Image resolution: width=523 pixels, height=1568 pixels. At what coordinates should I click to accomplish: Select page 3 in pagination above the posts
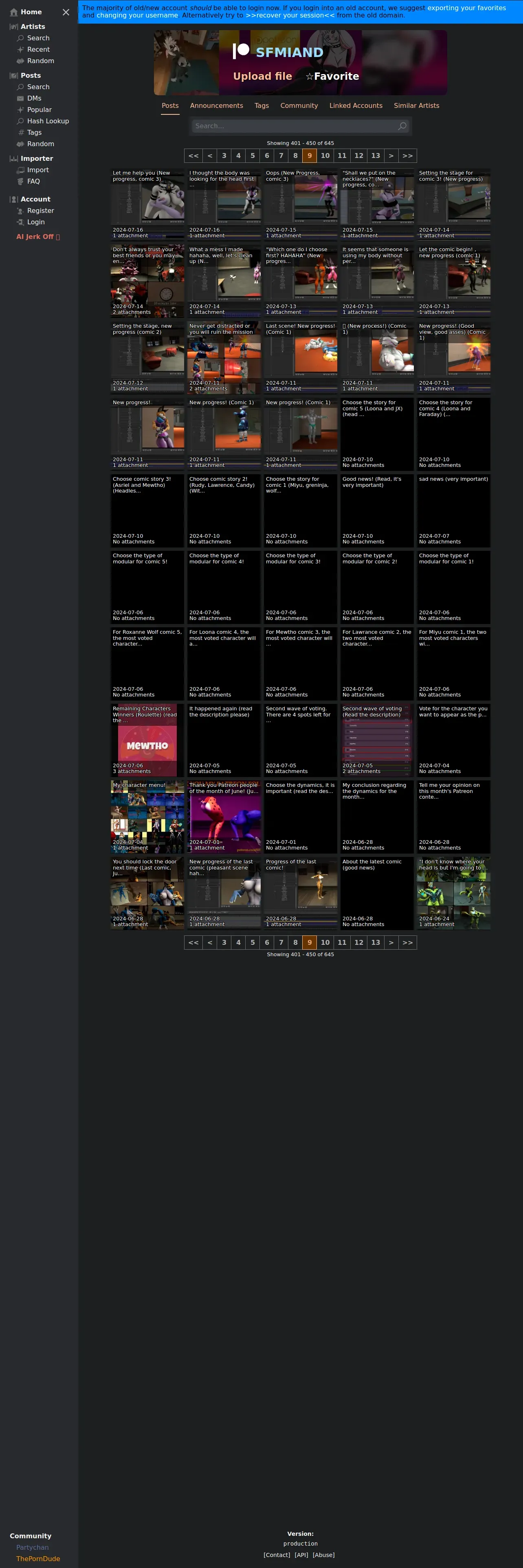tap(224, 156)
